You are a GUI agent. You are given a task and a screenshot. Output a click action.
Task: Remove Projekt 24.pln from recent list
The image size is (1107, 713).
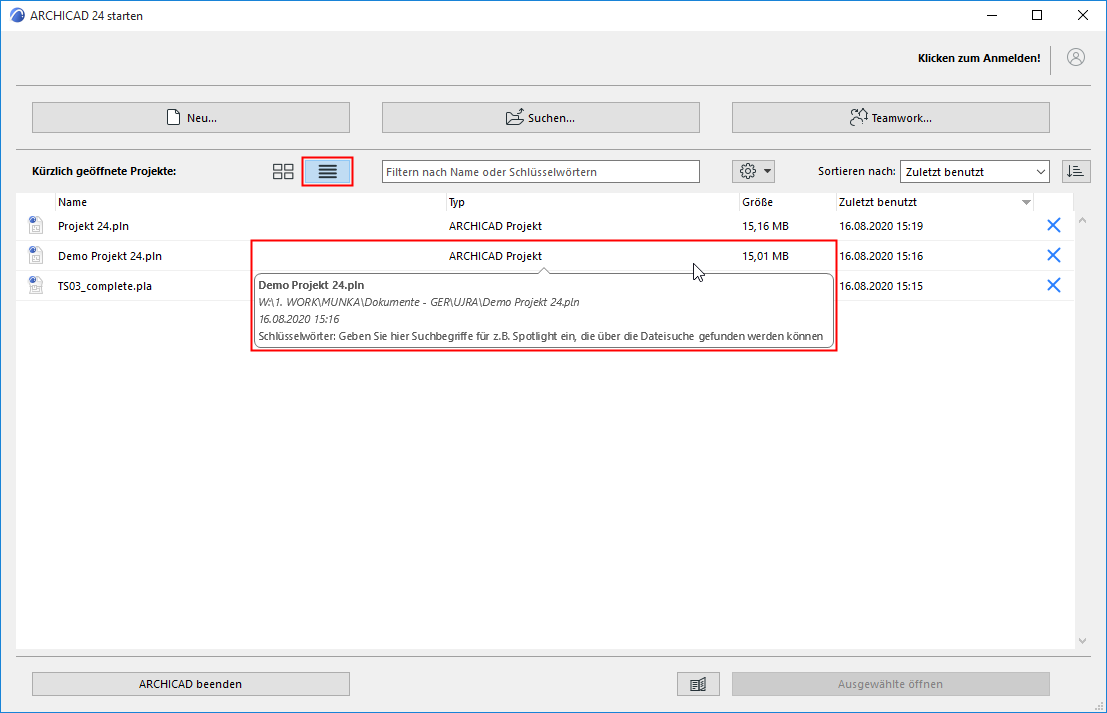1053,225
